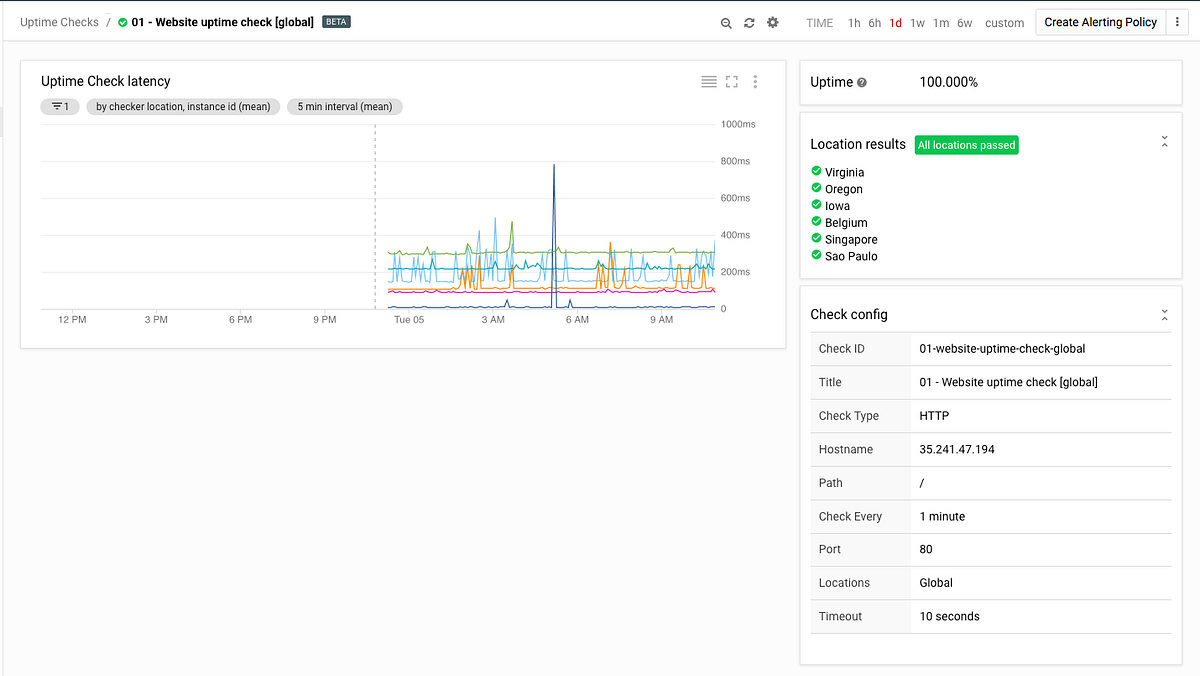The image size is (1200, 676).
Task: Open the latency chart overflow menu
Action: [x=755, y=81]
